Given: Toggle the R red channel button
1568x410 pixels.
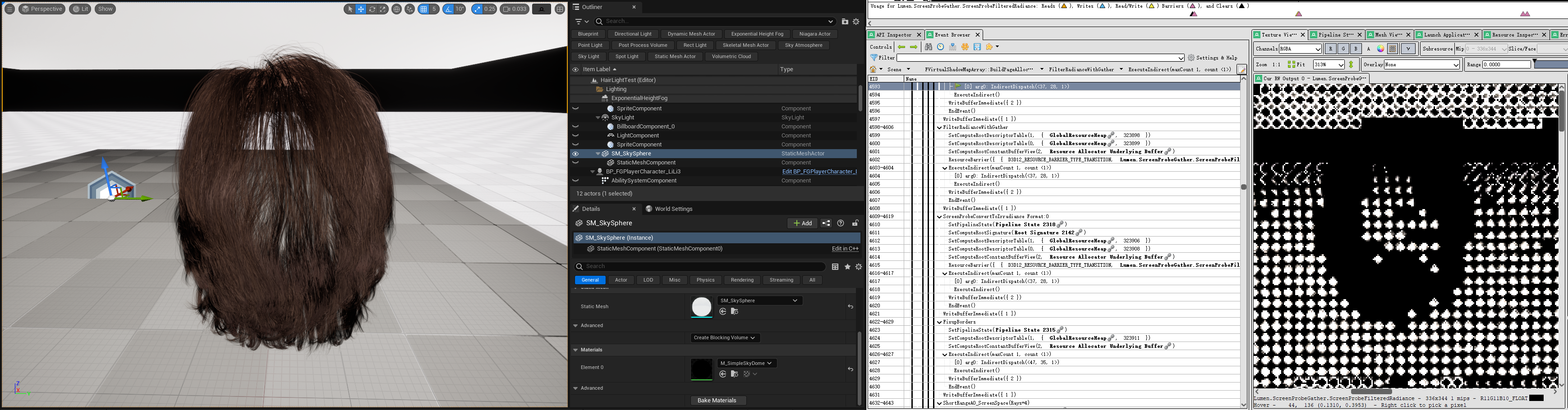Looking at the screenshot, I should coord(1331,49).
